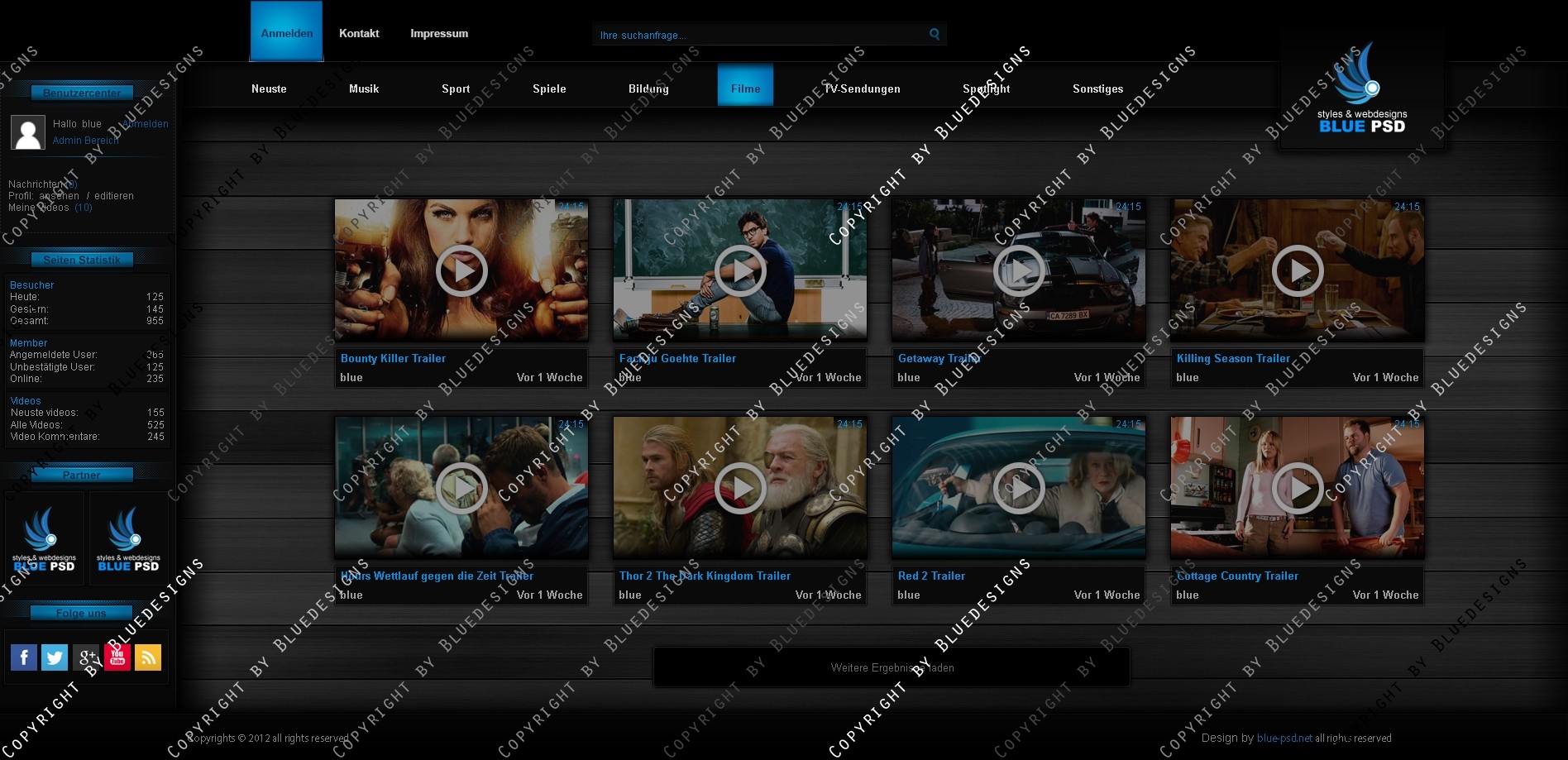
Task: Click the Folge uns panel header
Action: (81, 613)
